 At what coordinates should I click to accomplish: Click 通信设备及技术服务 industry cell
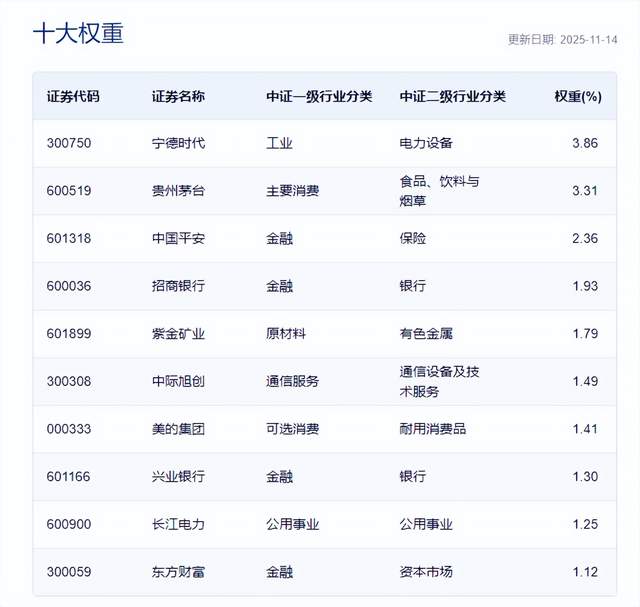pos(440,382)
